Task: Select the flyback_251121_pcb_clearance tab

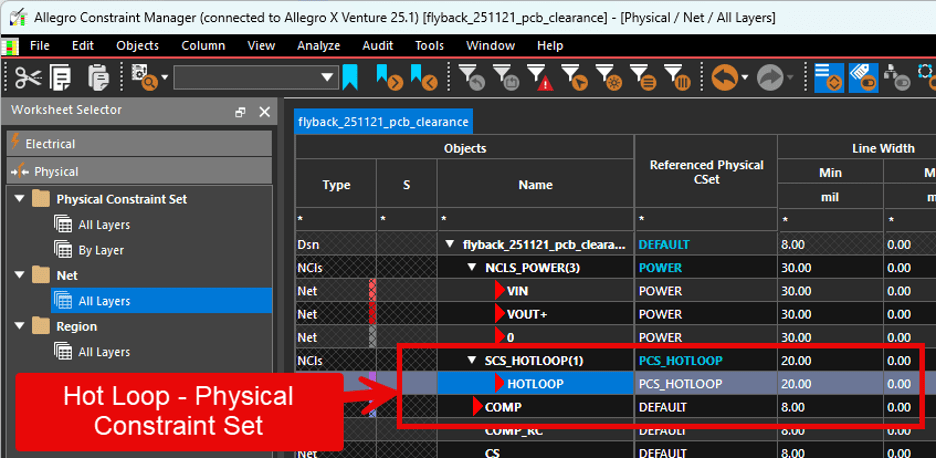Action: pyautogui.click(x=383, y=121)
